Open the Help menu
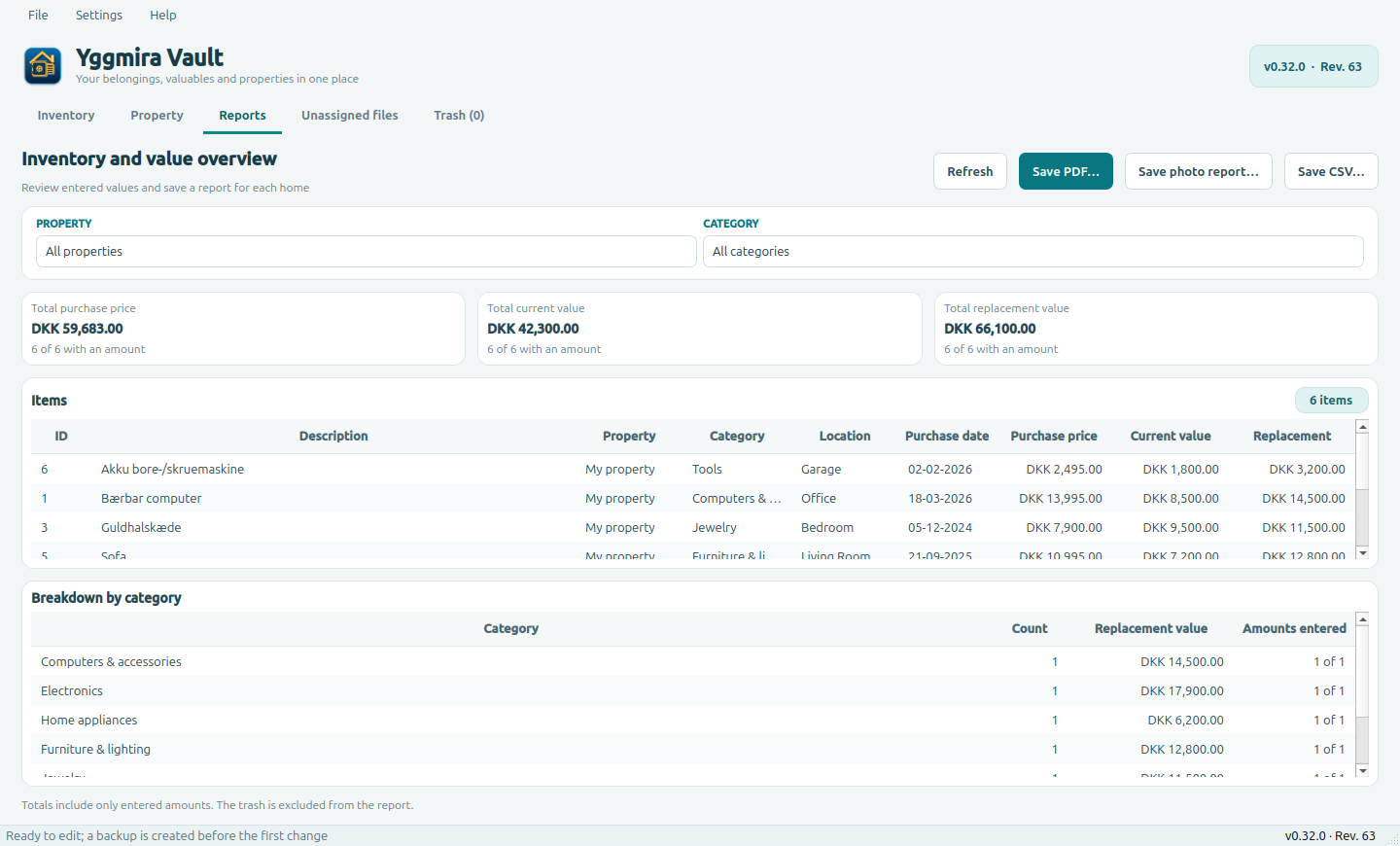This screenshot has width=1400, height=846. coord(163,15)
